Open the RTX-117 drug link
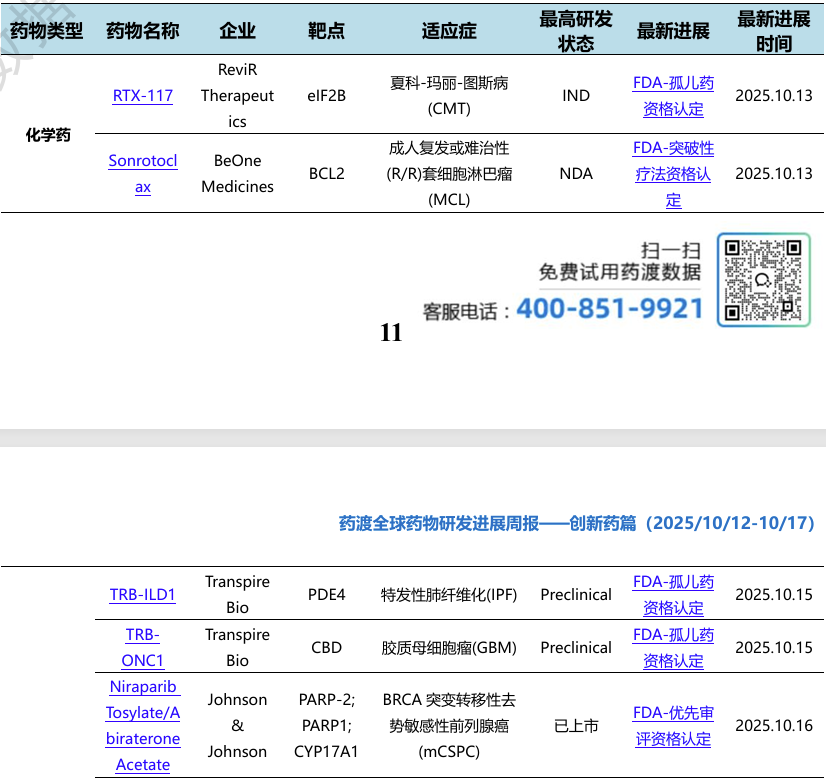 (x=143, y=96)
